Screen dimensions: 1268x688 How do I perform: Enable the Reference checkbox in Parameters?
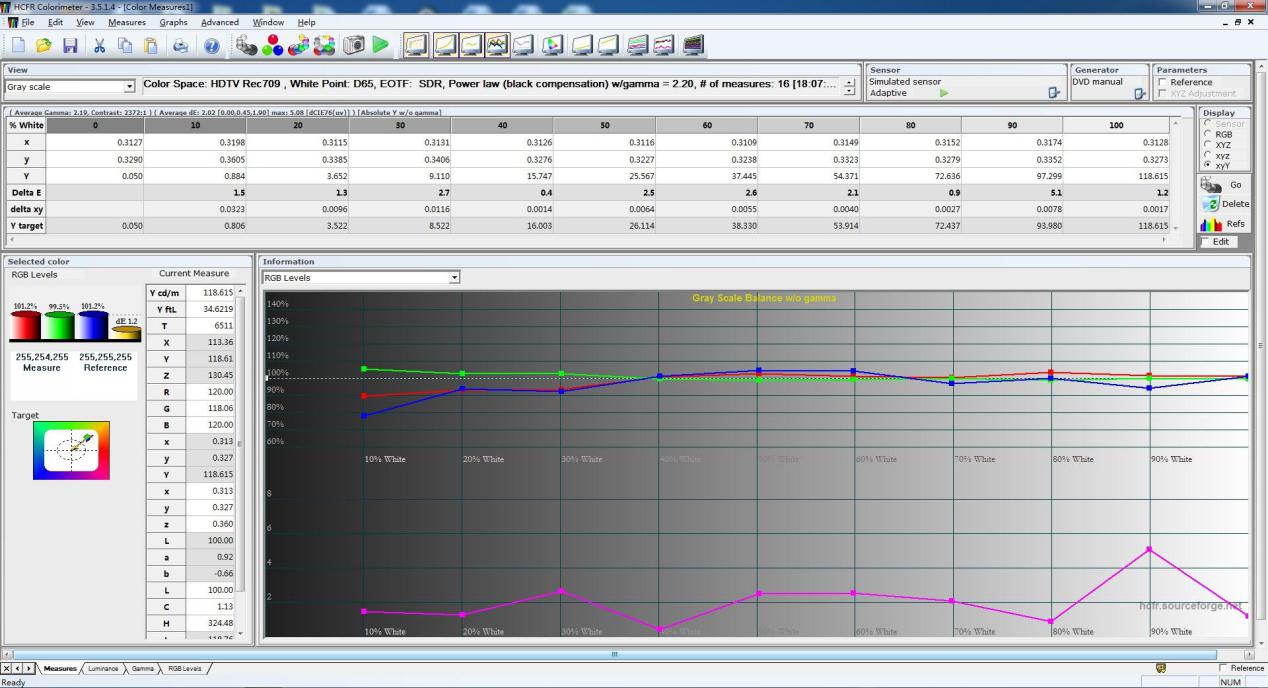coord(1161,83)
